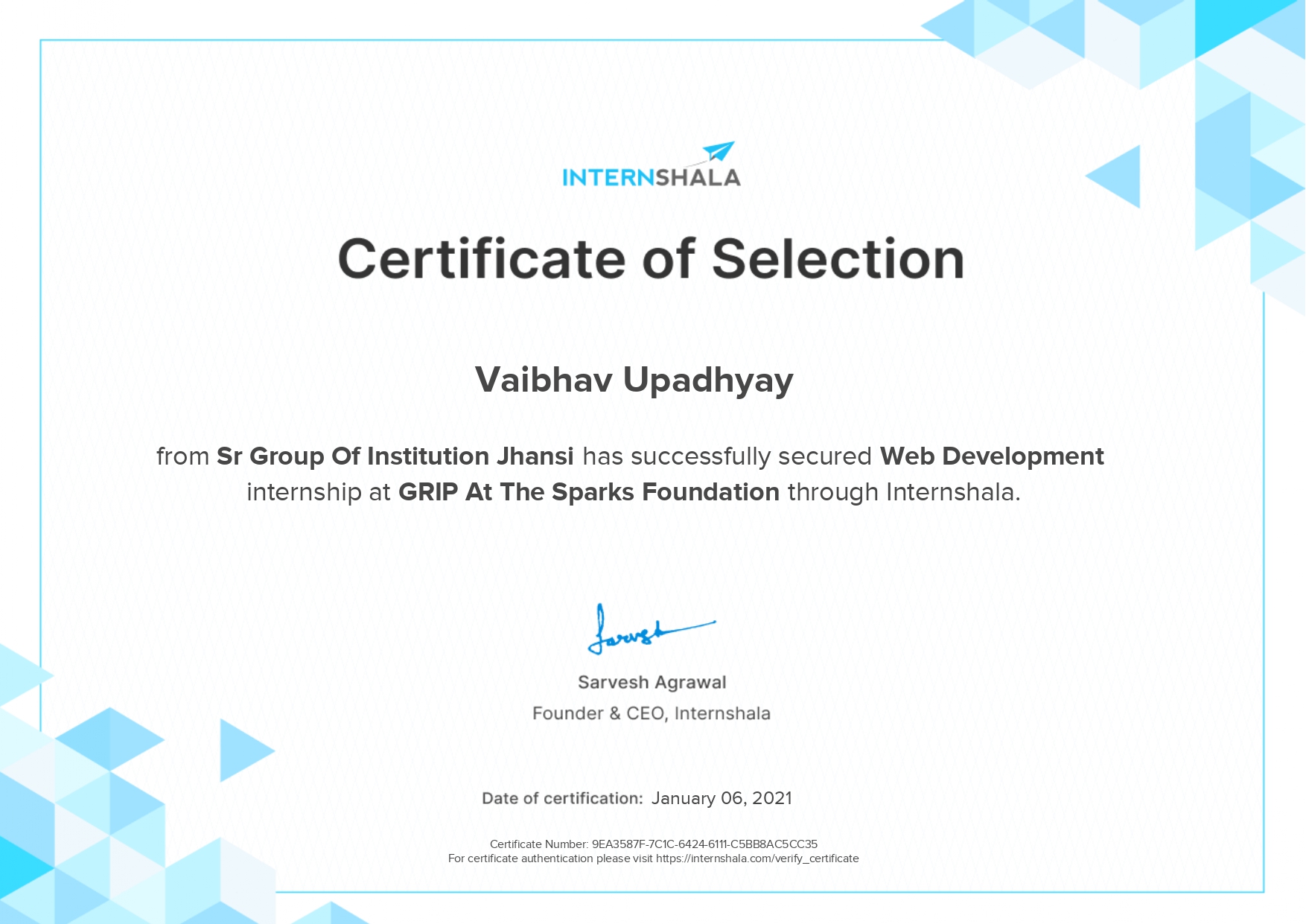Select the date January 06, 2021
Screen dimensions: 1306x924
(x=721, y=798)
